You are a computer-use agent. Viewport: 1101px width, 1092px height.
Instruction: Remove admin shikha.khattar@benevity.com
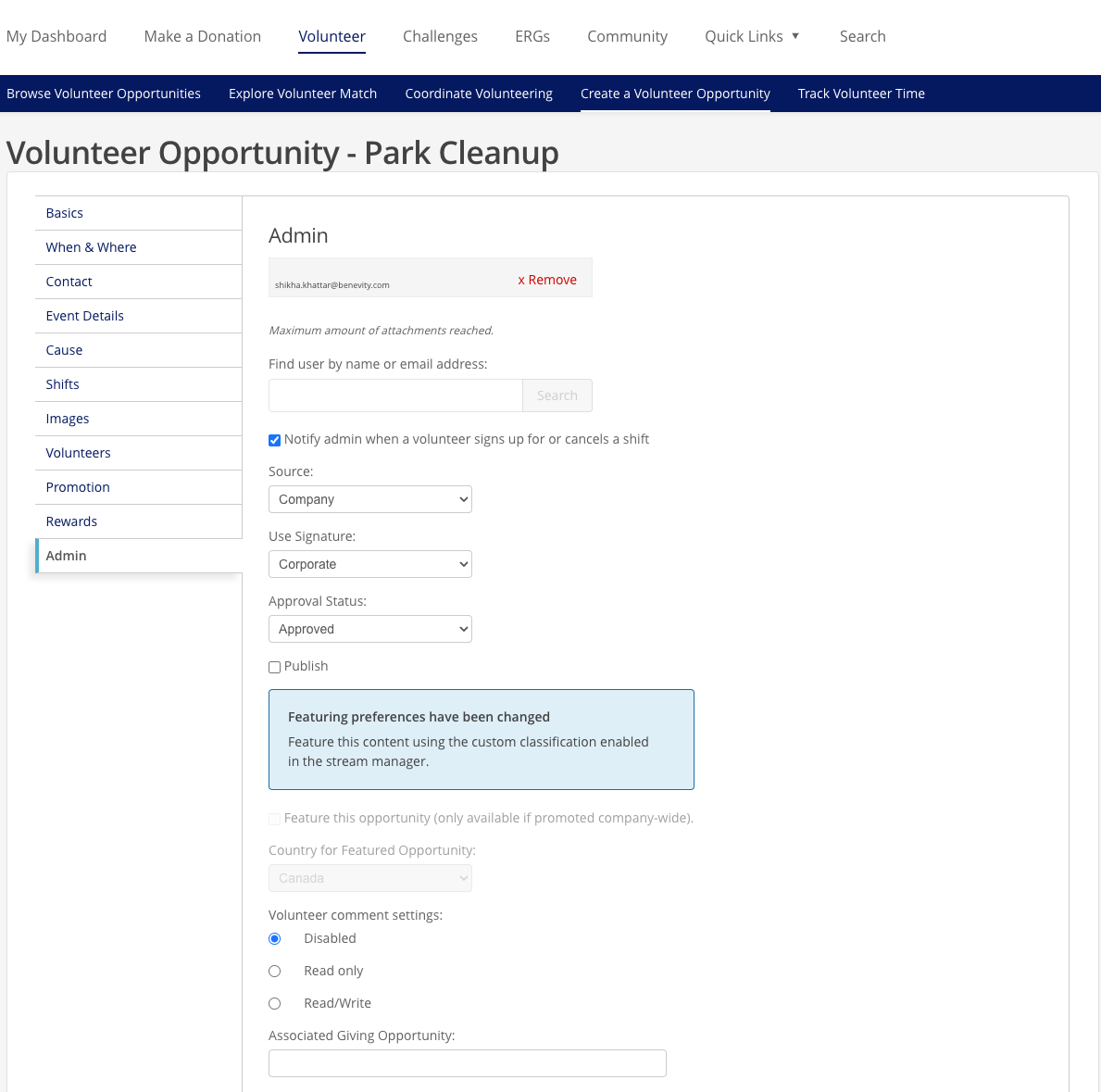(547, 280)
